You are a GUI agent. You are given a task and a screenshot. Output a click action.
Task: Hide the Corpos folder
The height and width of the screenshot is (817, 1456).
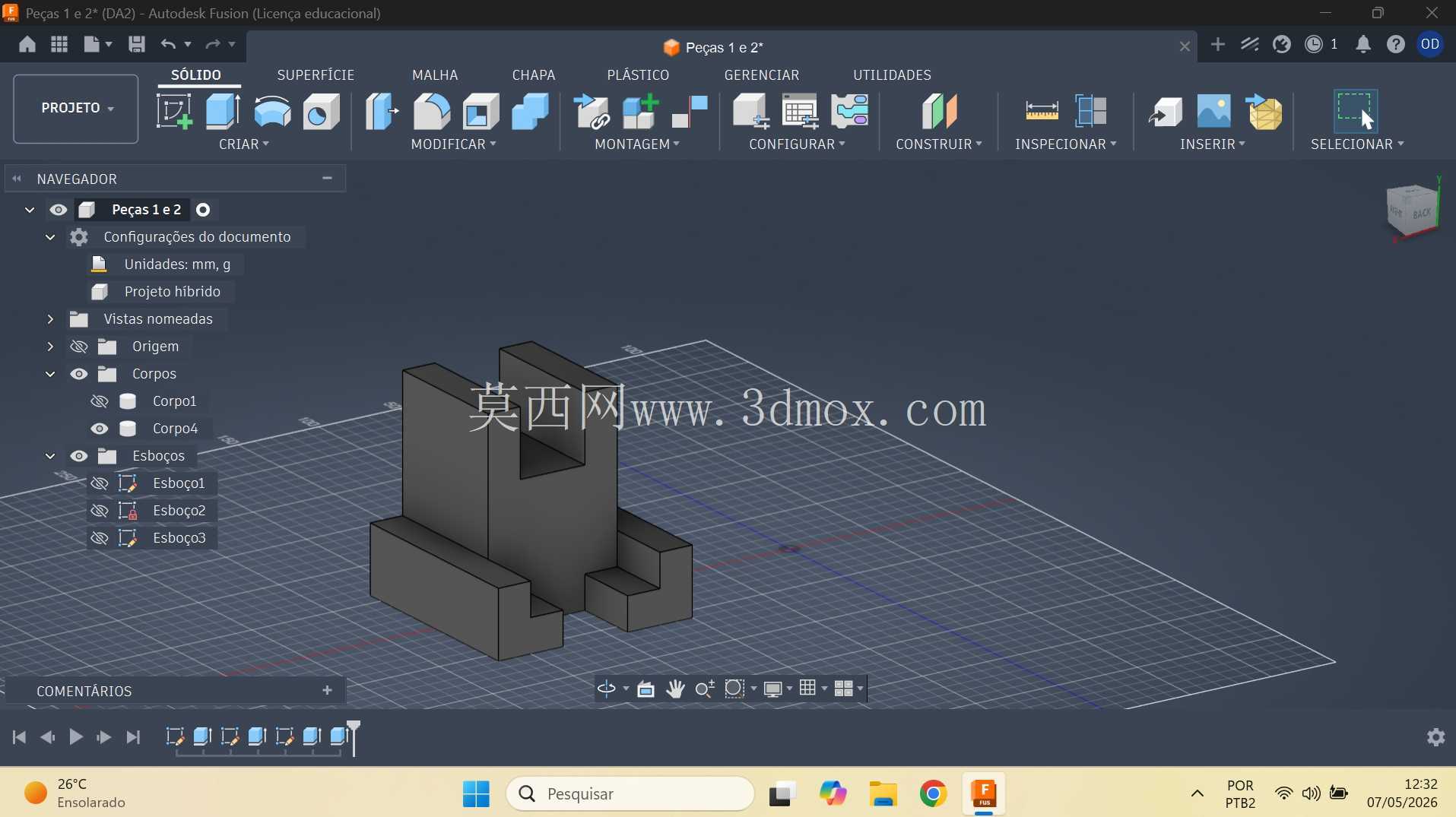tap(79, 374)
